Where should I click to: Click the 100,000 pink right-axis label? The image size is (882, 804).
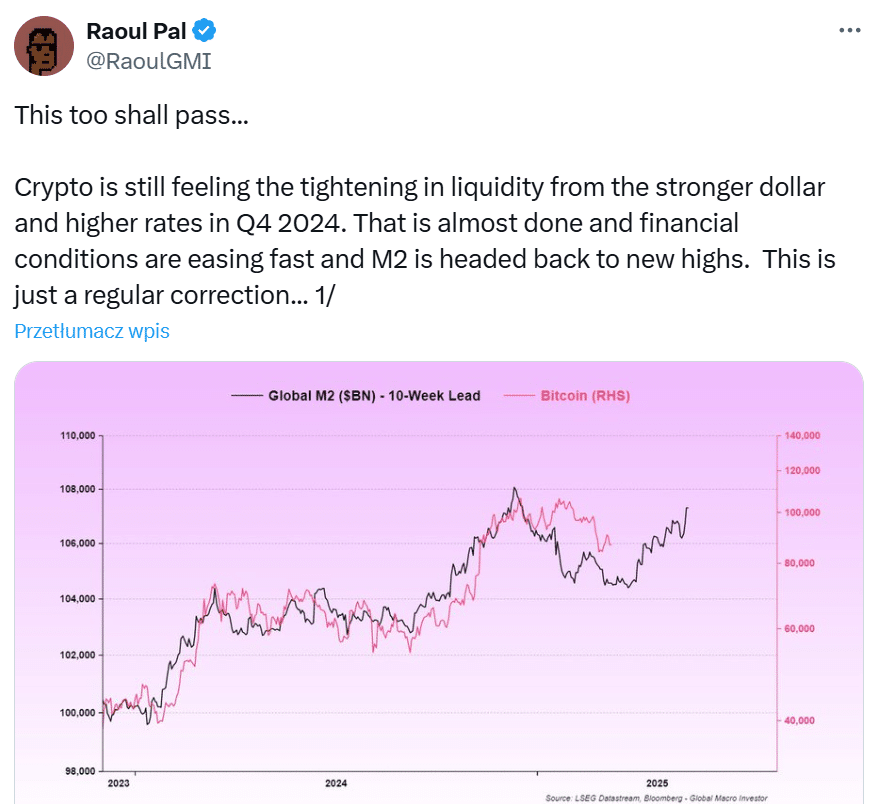pyautogui.click(x=802, y=513)
